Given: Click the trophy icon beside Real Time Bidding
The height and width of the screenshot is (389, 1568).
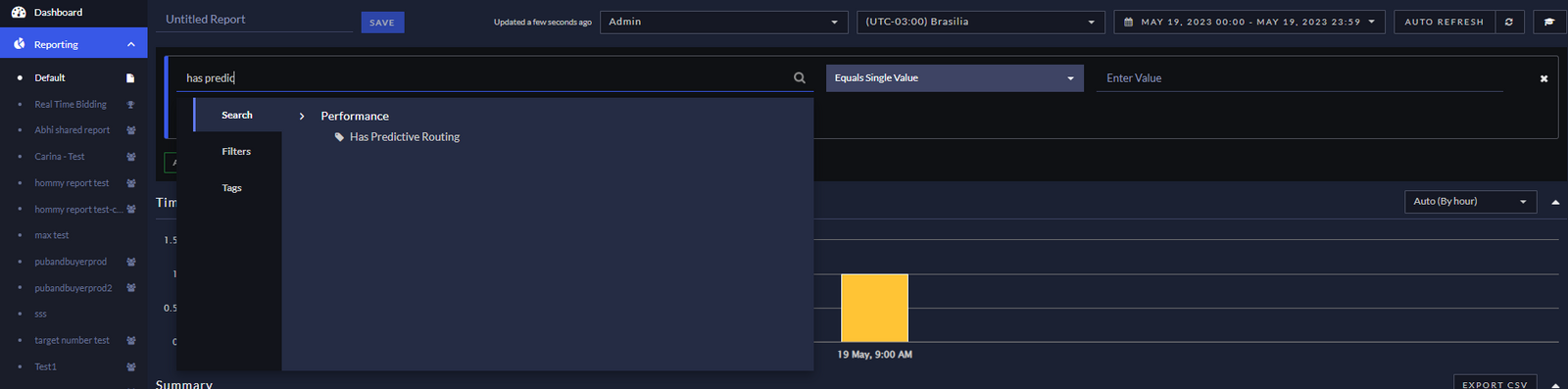Looking at the screenshot, I should pyautogui.click(x=130, y=105).
